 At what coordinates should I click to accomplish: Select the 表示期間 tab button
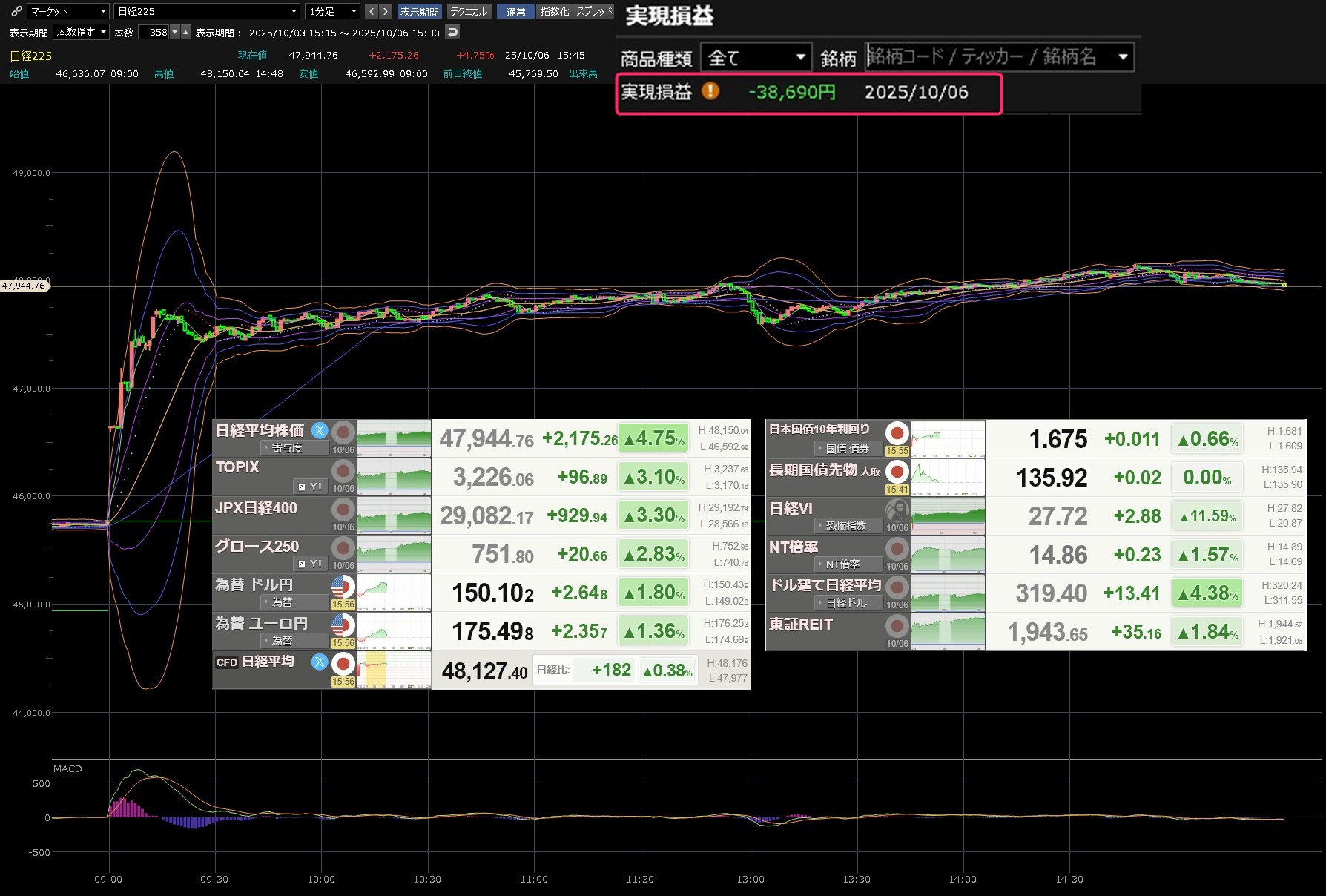tap(419, 11)
